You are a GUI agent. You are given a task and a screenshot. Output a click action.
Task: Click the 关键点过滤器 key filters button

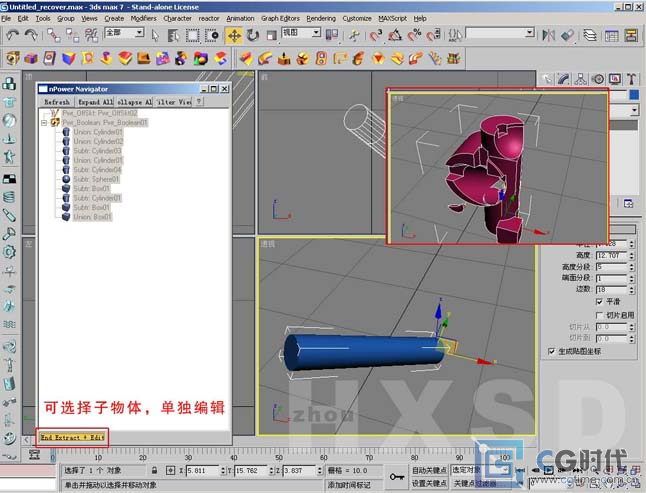pos(475,483)
